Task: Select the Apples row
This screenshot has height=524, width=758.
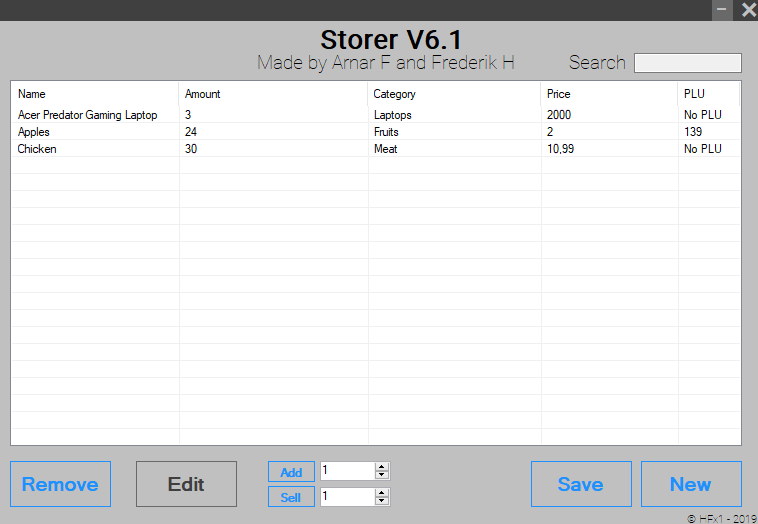Action: (376, 131)
